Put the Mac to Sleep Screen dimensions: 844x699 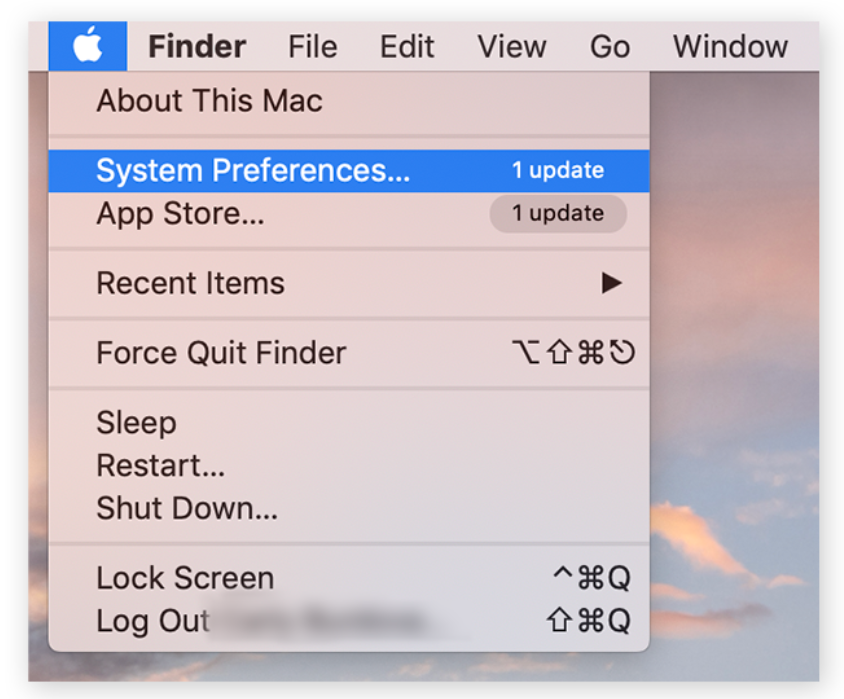136,422
